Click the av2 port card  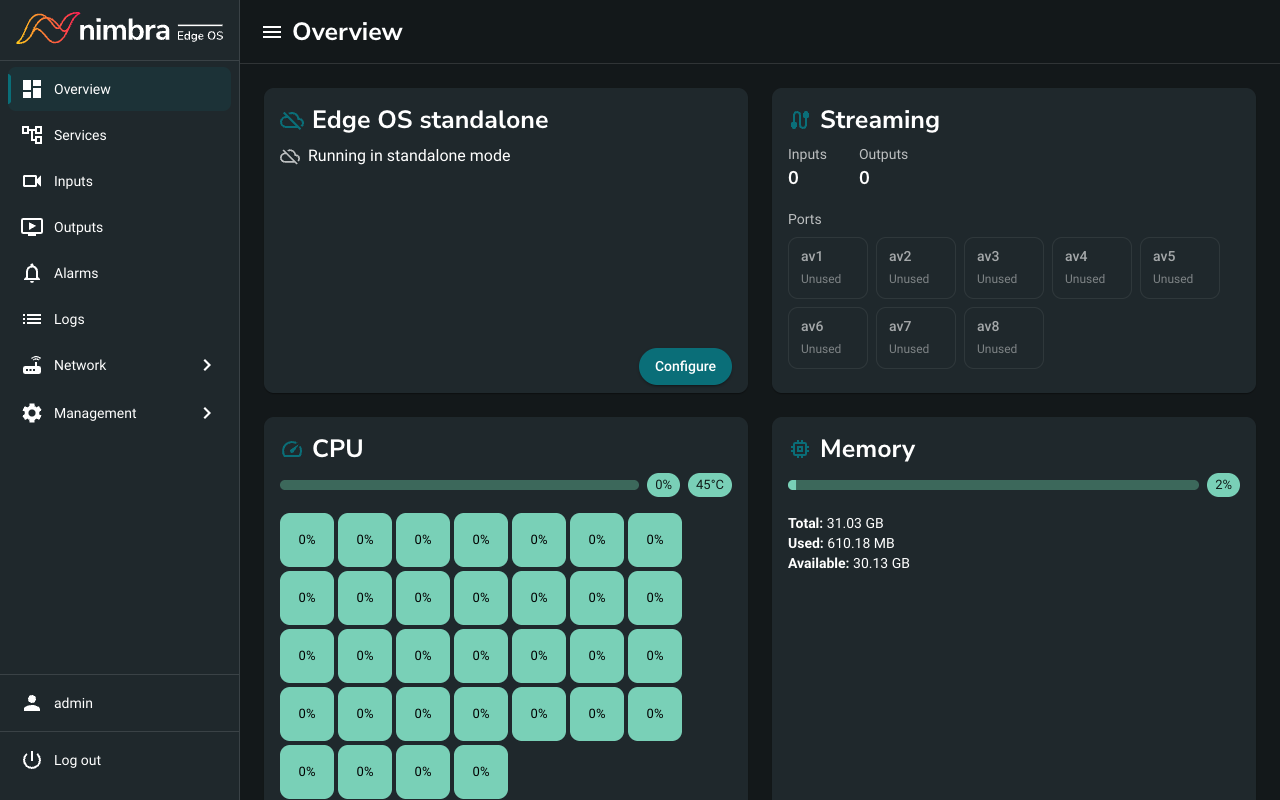916,268
